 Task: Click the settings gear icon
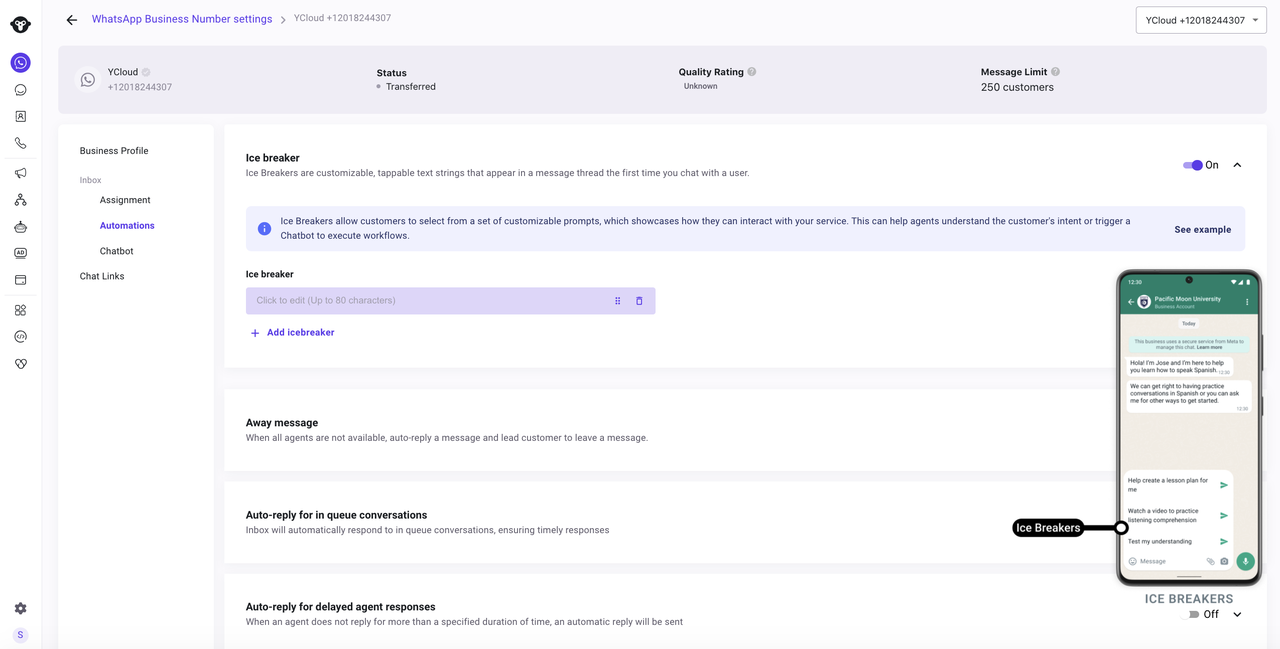point(20,608)
